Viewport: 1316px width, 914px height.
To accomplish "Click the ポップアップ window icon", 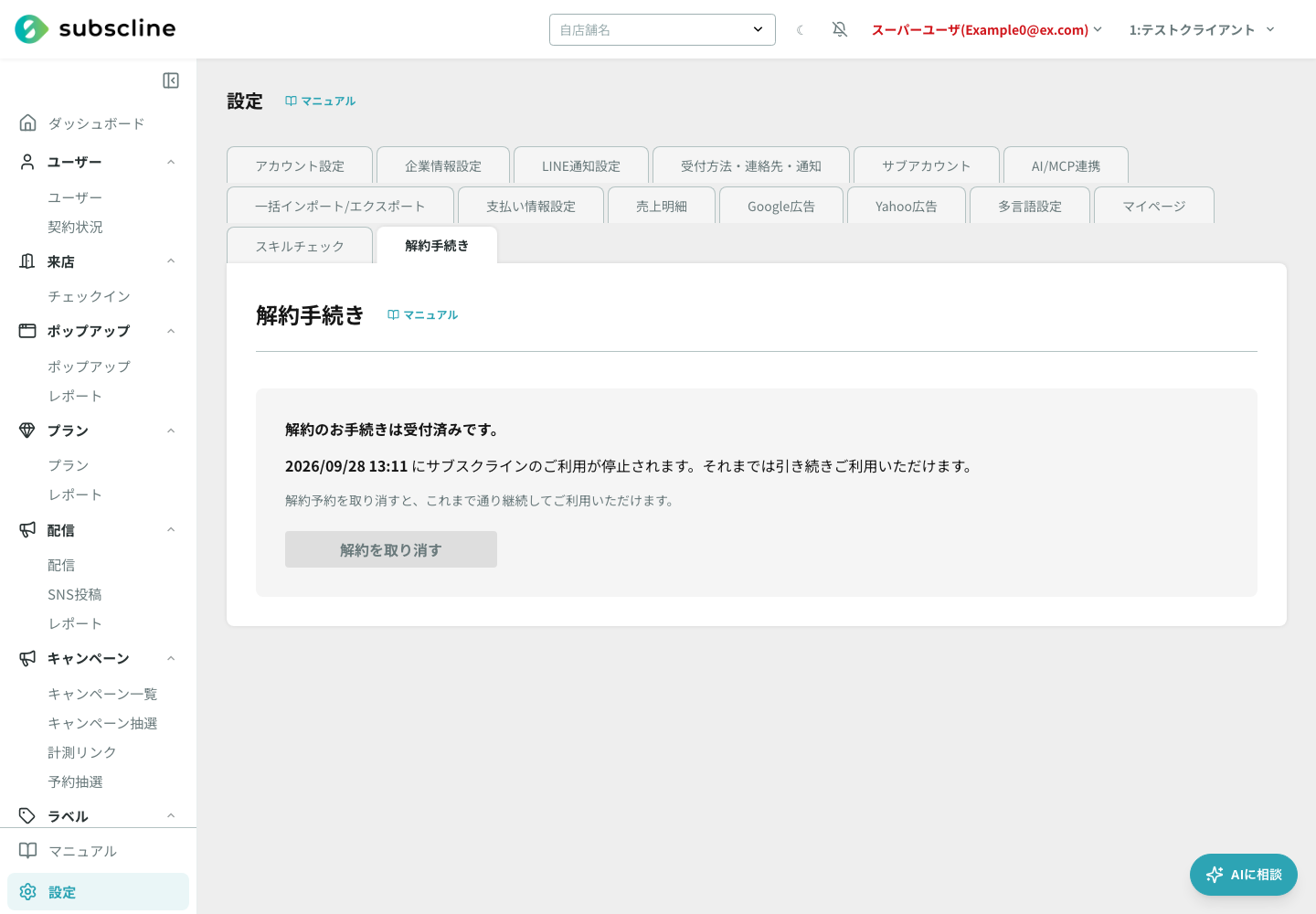I will point(28,331).
